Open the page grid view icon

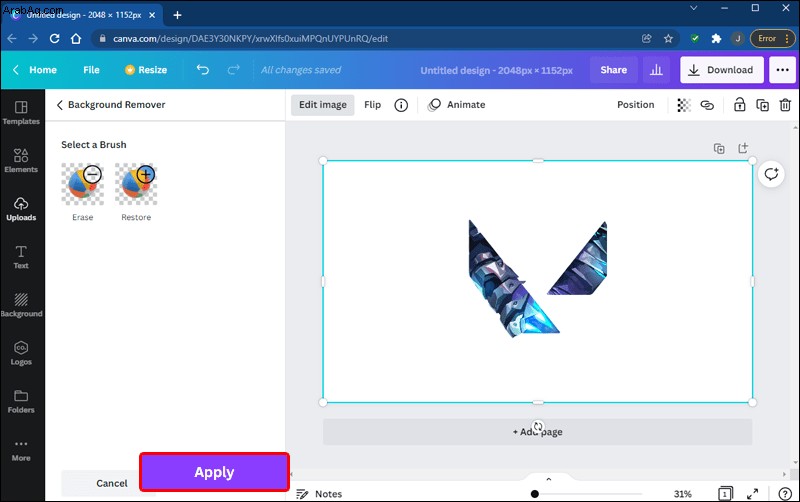tap(725, 494)
